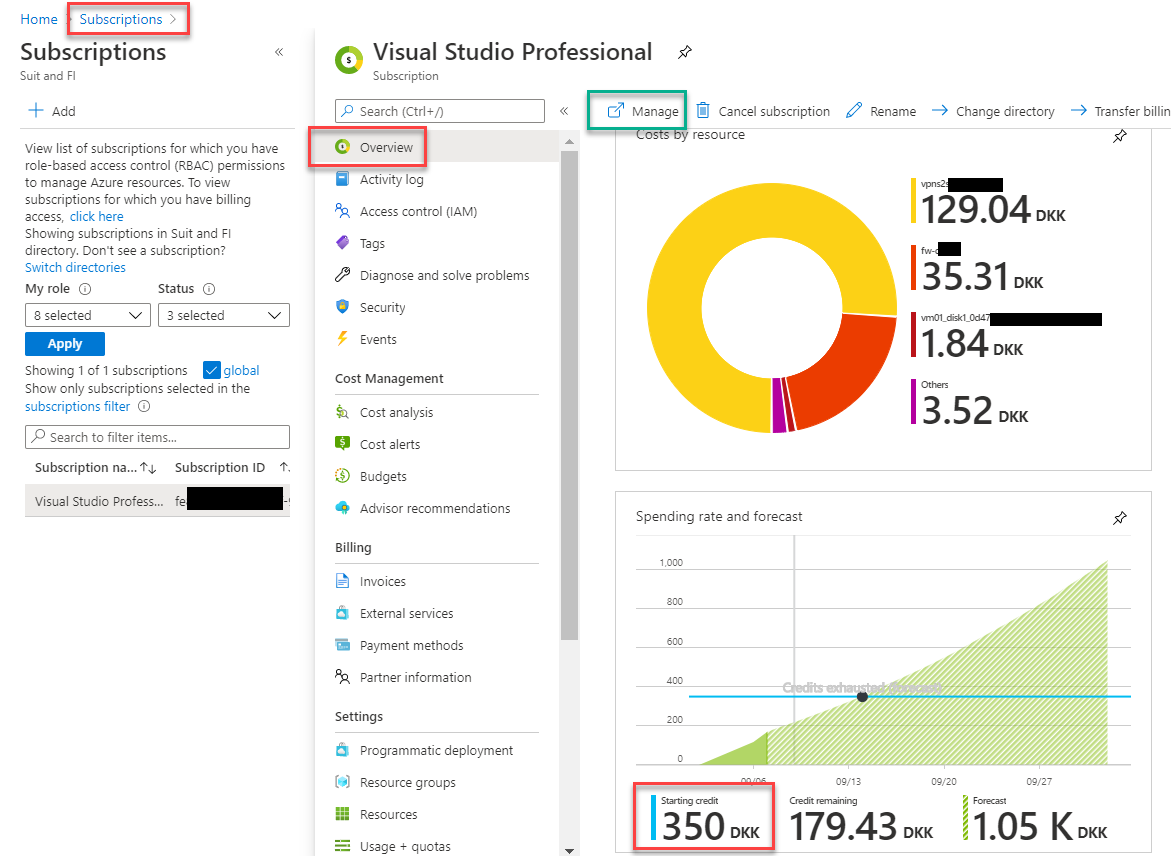1171x856 pixels.
Task: Open the Security section
Action: coord(378,307)
